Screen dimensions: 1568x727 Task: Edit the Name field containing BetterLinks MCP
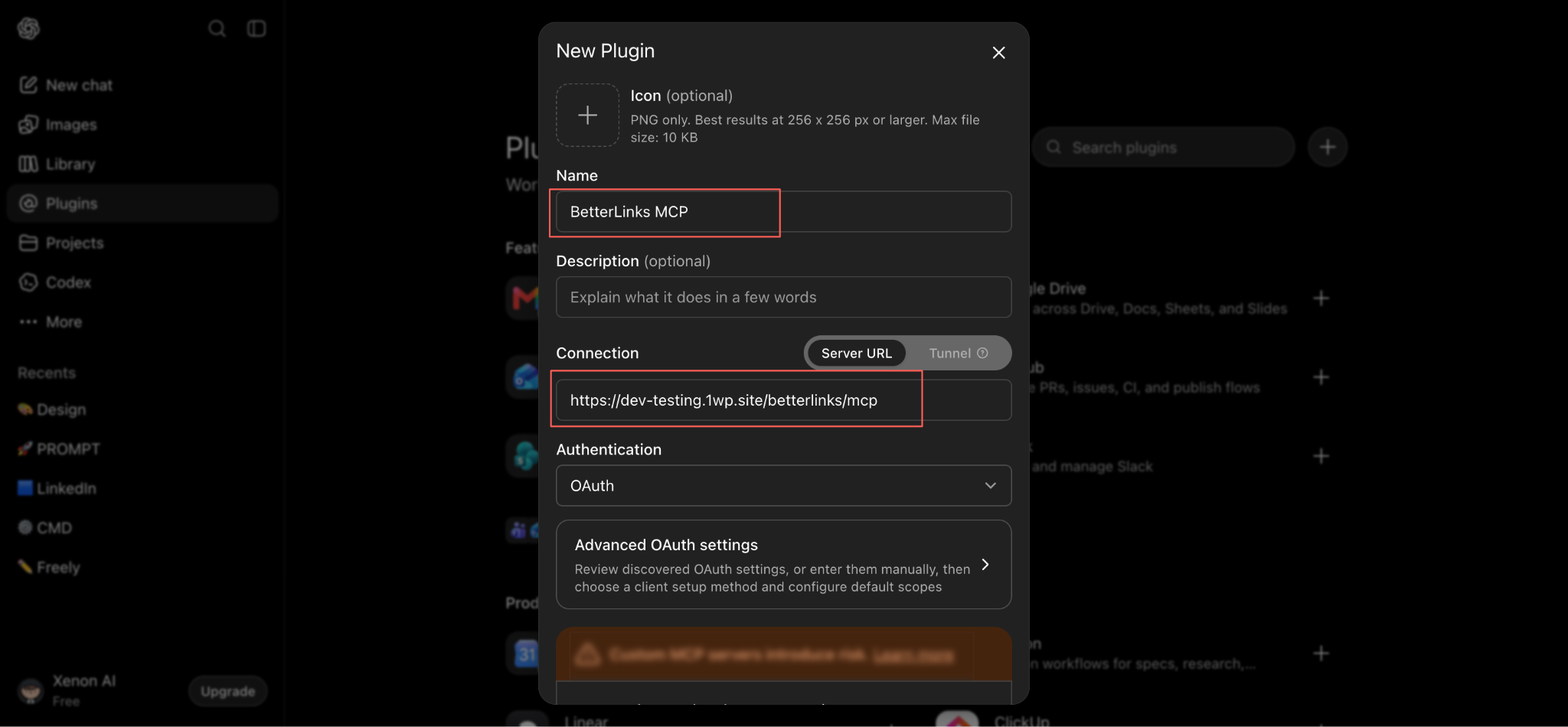tap(783, 212)
